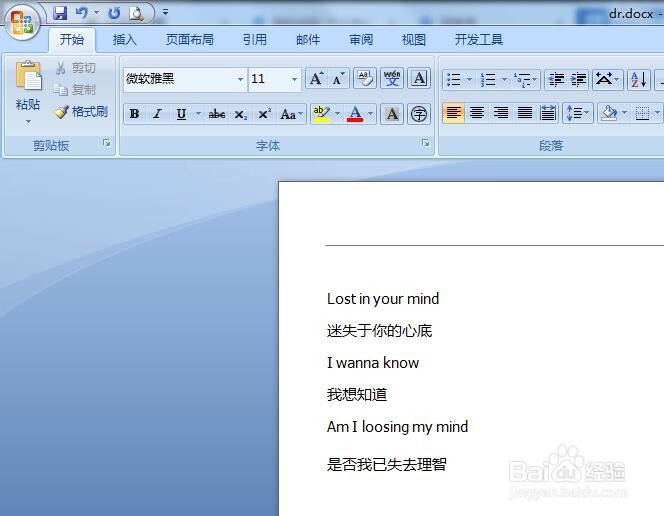Expand the font size dropdown list
The image size is (664, 516).
point(294,79)
